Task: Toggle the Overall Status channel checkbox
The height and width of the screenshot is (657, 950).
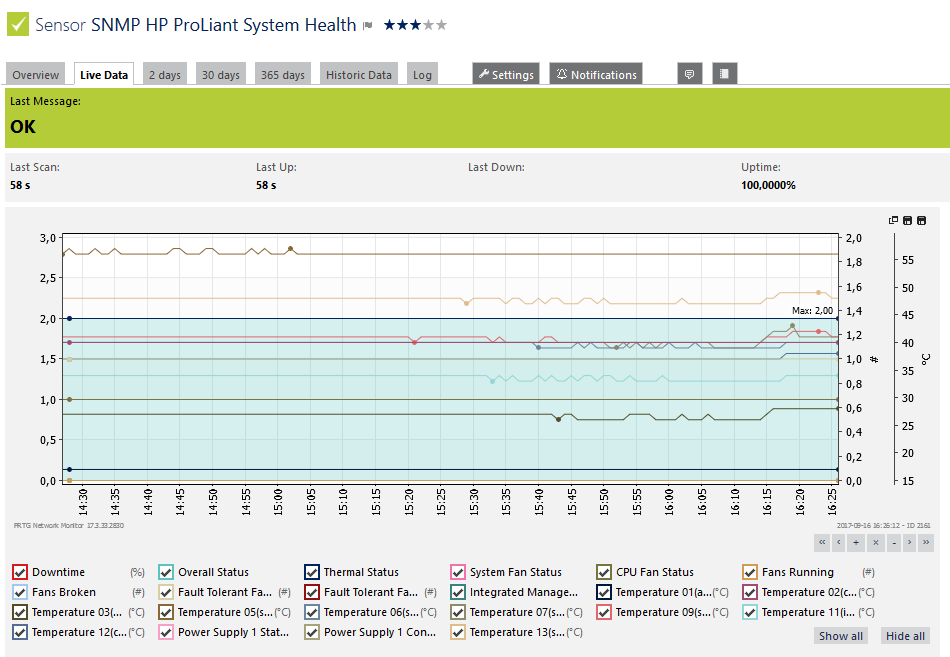Action: [x=166, y=572]
